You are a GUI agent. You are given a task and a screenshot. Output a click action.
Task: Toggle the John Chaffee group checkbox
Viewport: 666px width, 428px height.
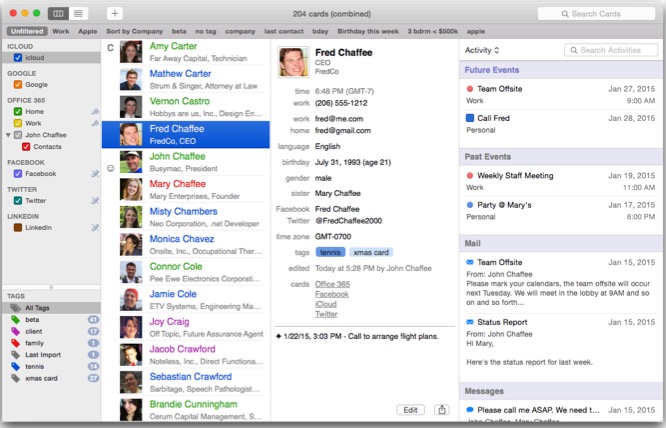point(18,135)
